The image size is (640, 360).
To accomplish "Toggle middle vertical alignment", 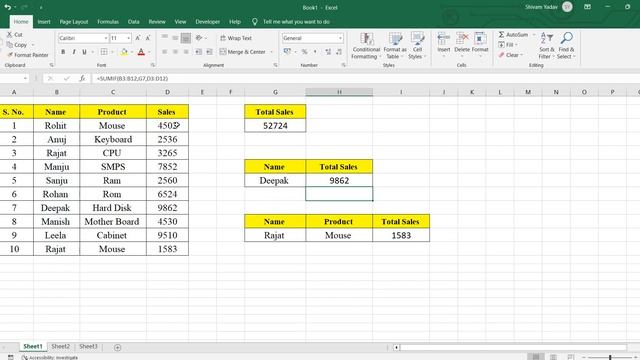I will click(x=175, y=38).
